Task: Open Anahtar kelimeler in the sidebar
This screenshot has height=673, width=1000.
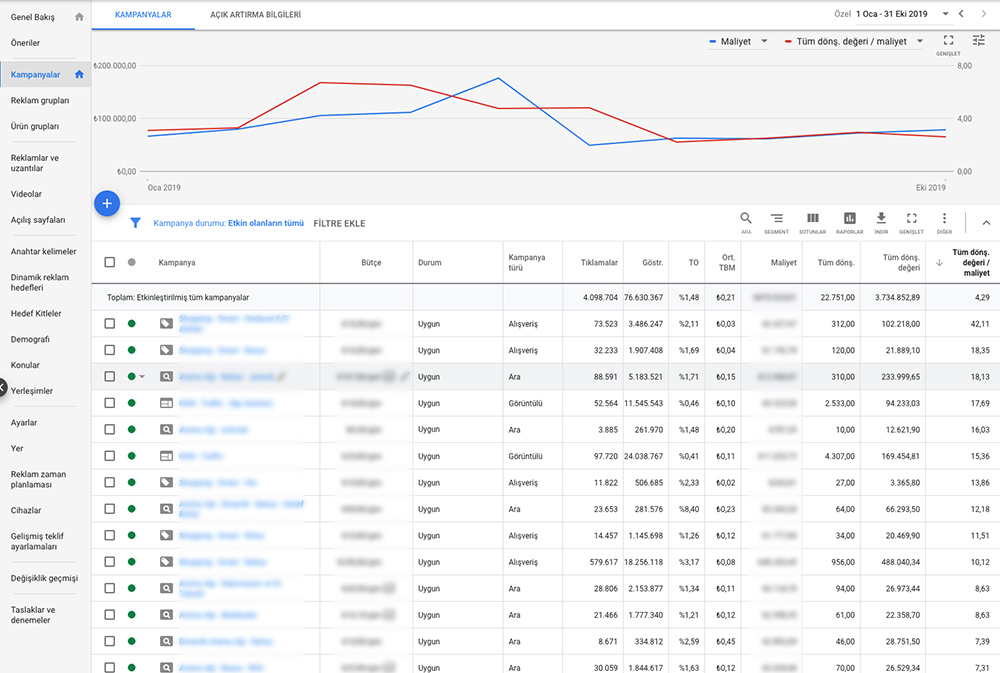Action: [43, 251]
